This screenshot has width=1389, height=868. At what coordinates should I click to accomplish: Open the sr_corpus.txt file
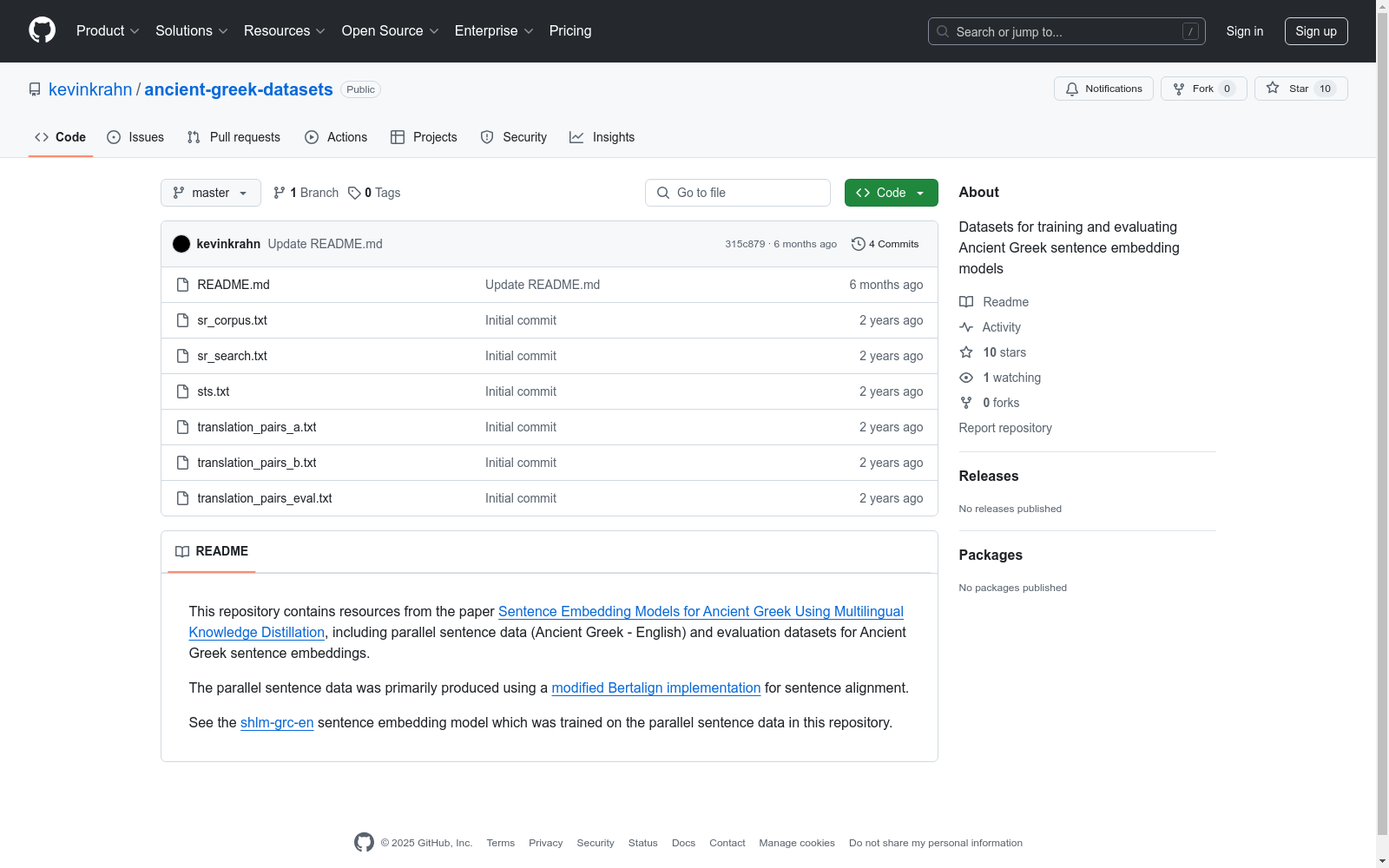coord(232,320)
